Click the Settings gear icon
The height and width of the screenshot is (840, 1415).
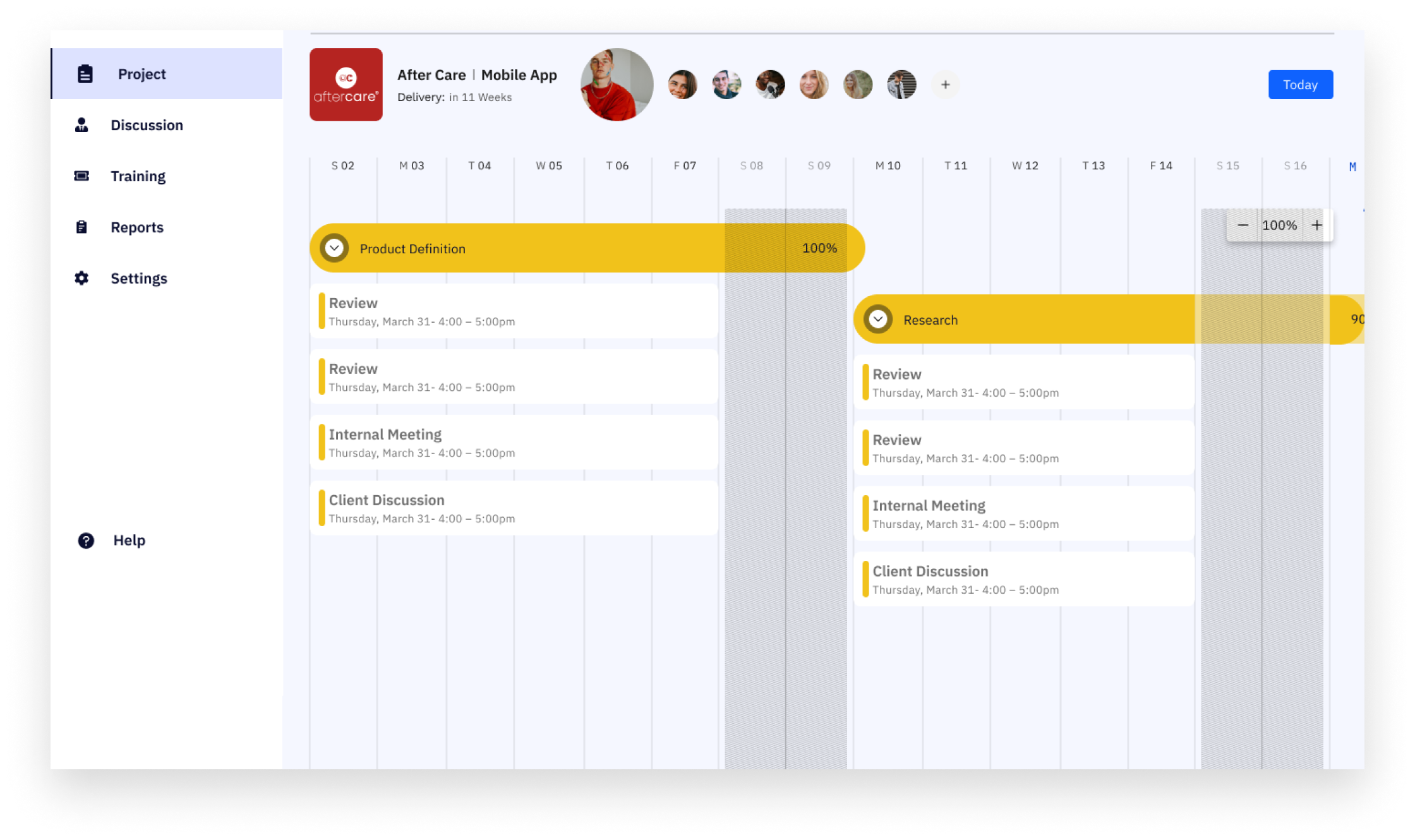[81, 279]
